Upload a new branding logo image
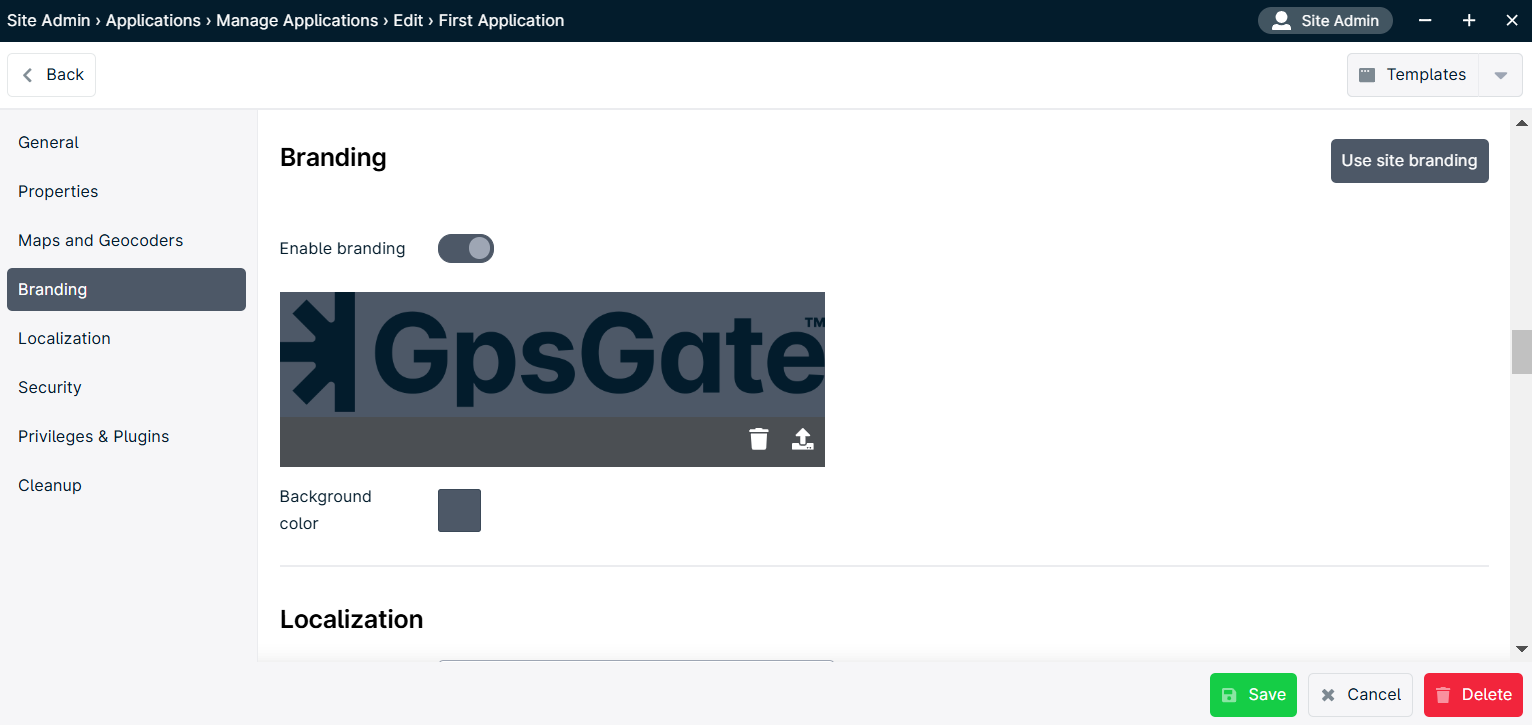Image resolution: width=1532 pixels, height=725 pixels. click(x=802, y=439)
